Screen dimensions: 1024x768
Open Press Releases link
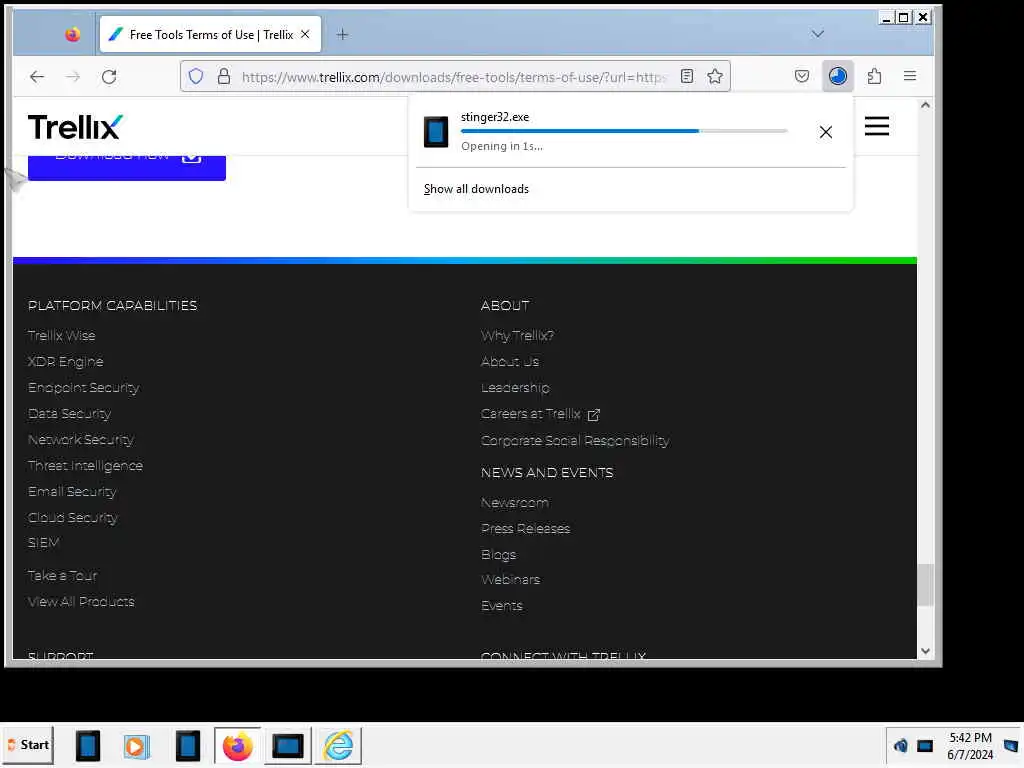(525, 528)
